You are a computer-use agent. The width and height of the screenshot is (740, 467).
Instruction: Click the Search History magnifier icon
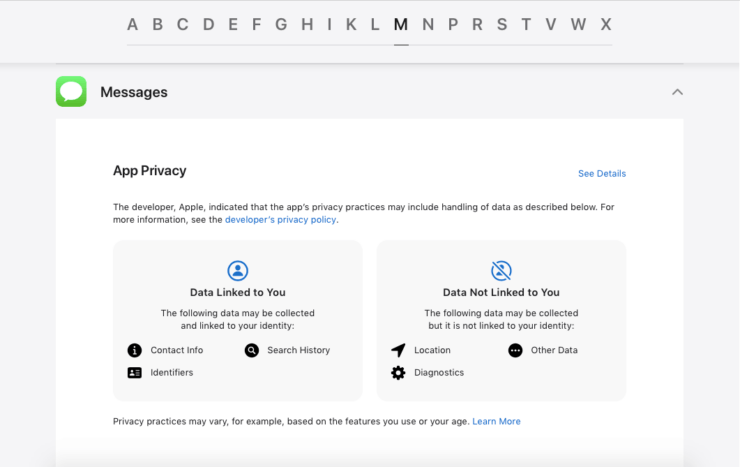tap(252, 350)
